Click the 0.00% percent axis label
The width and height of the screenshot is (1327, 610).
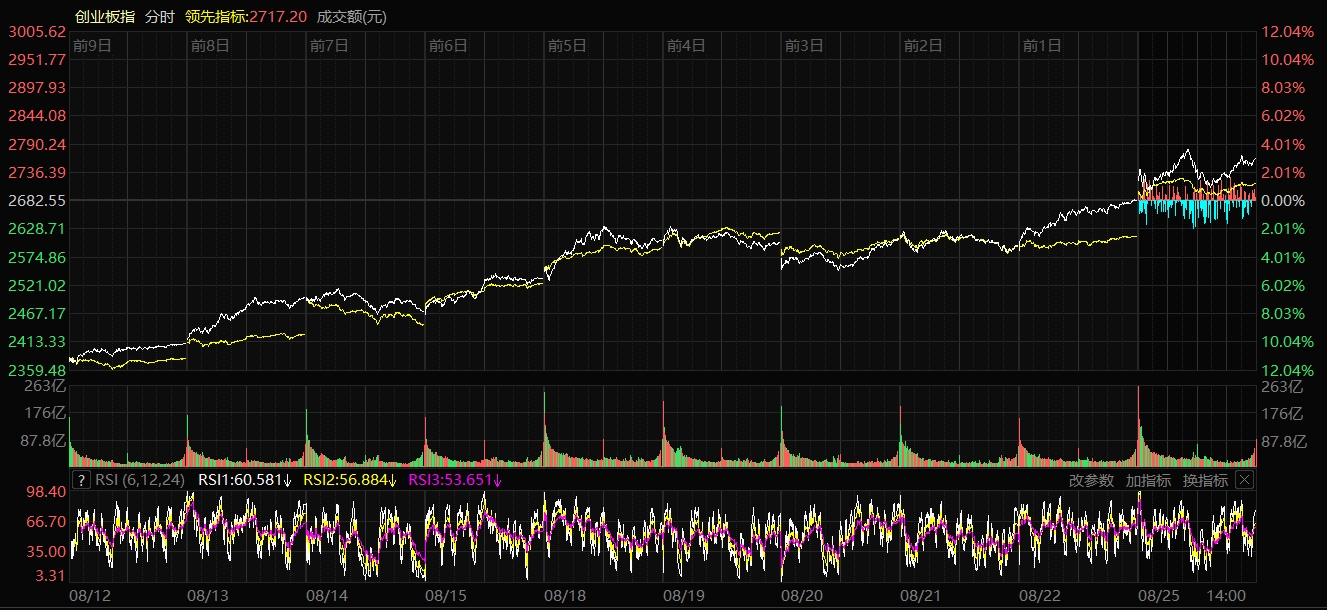tap(1283, 201)
